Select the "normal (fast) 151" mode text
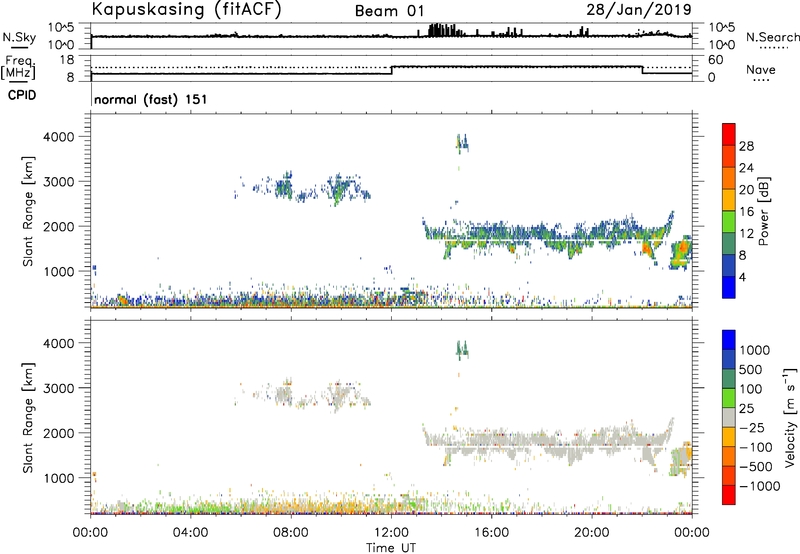The image size is (800, 554). tap(151, 99)
